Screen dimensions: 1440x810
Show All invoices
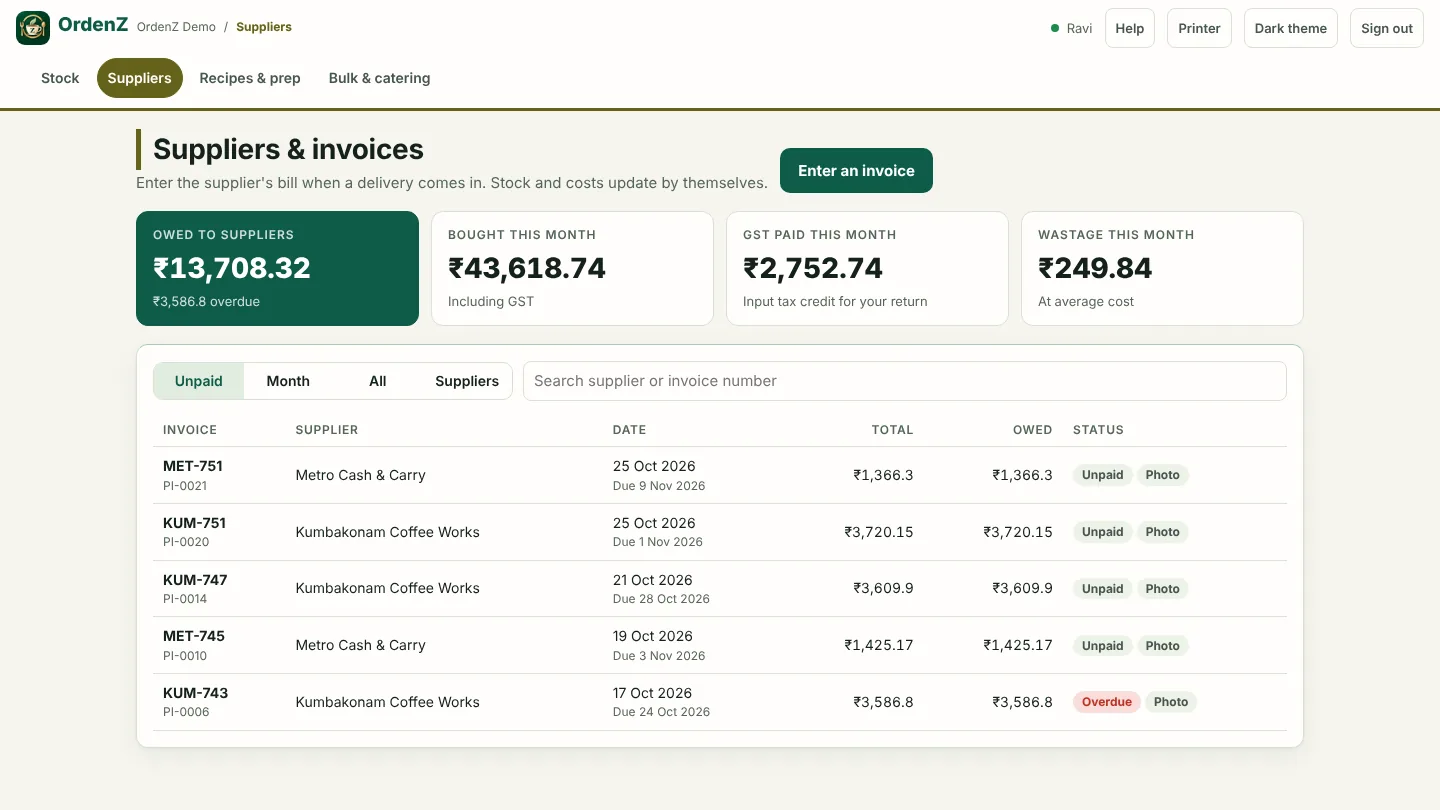(377, 381)
